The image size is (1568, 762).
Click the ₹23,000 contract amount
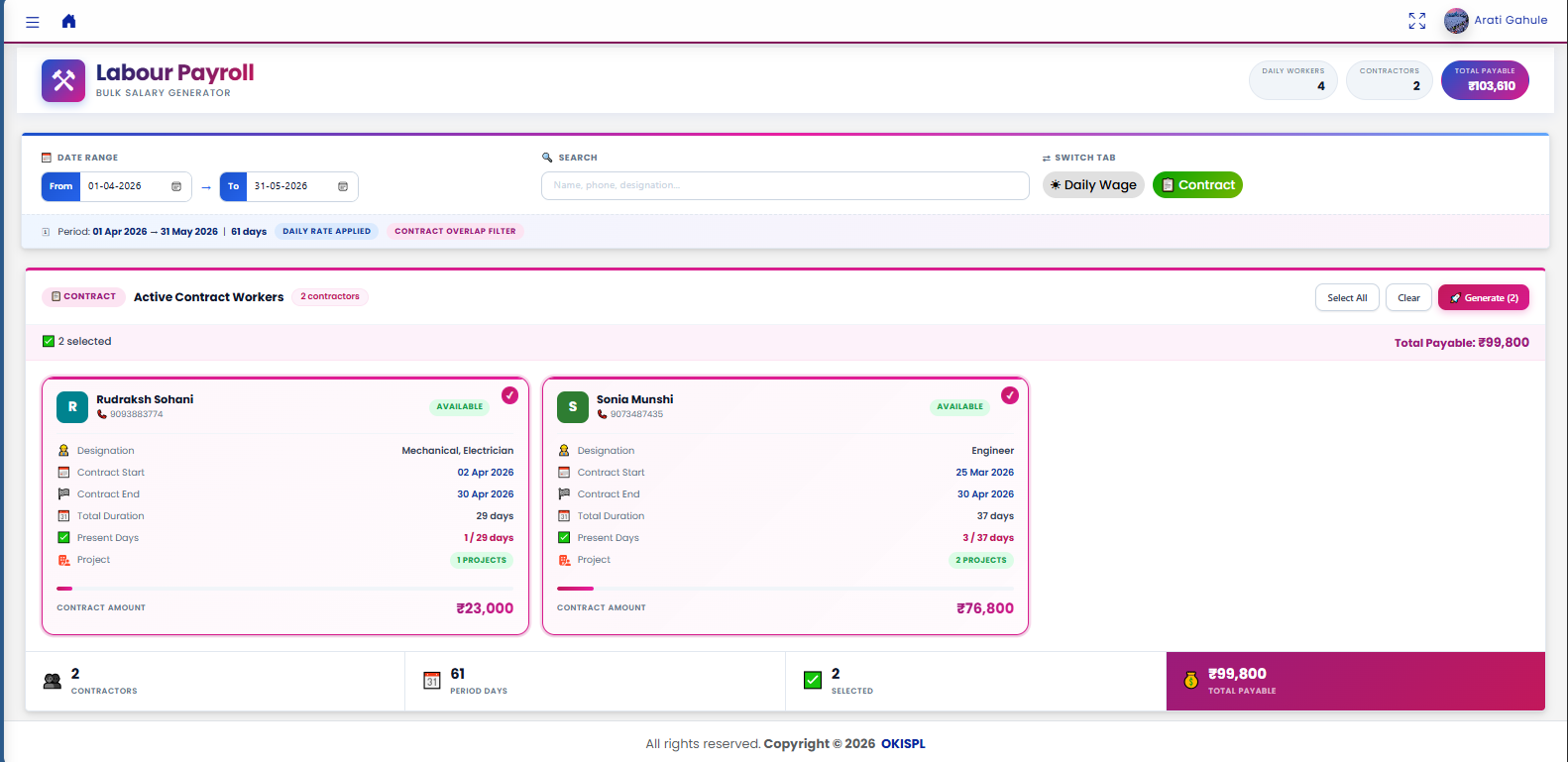pos(485,608)
